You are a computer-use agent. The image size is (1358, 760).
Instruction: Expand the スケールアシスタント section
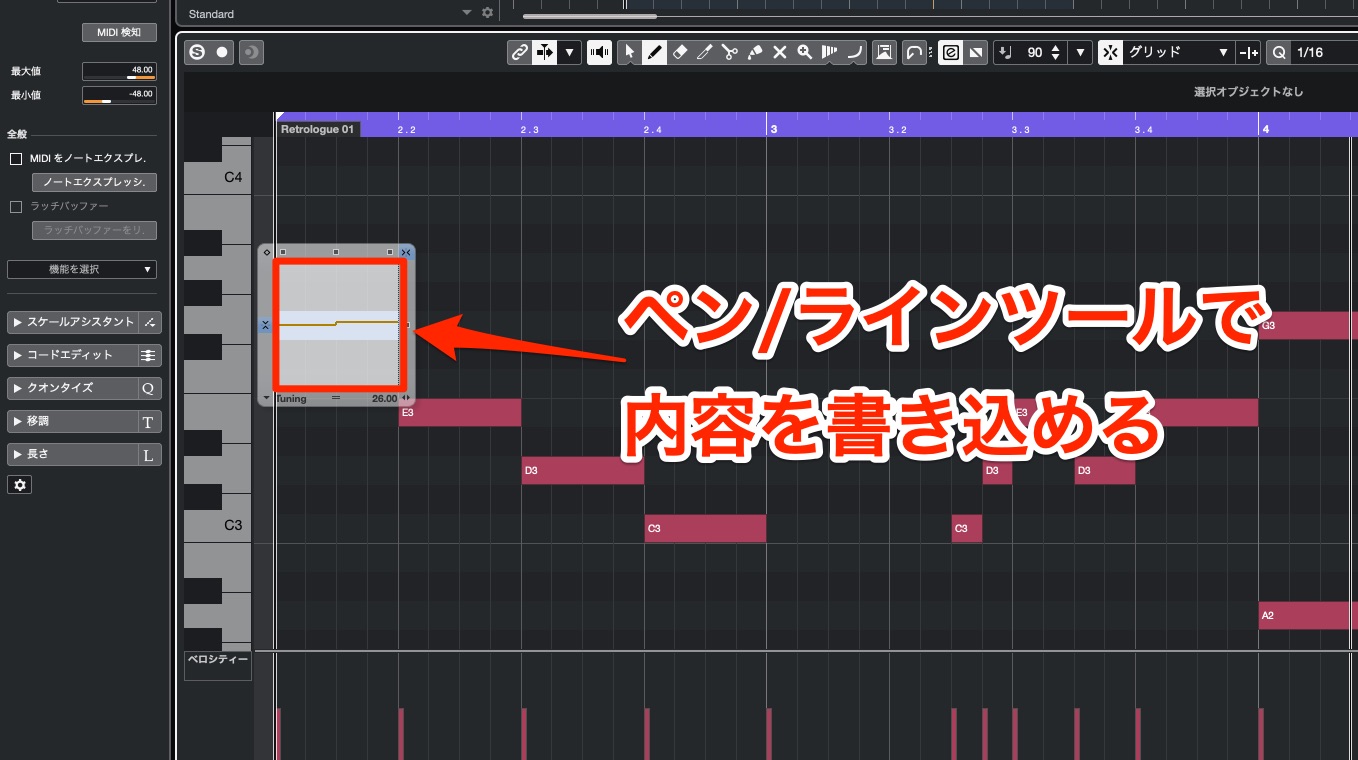pyautogui.click(x=72, y=322)
